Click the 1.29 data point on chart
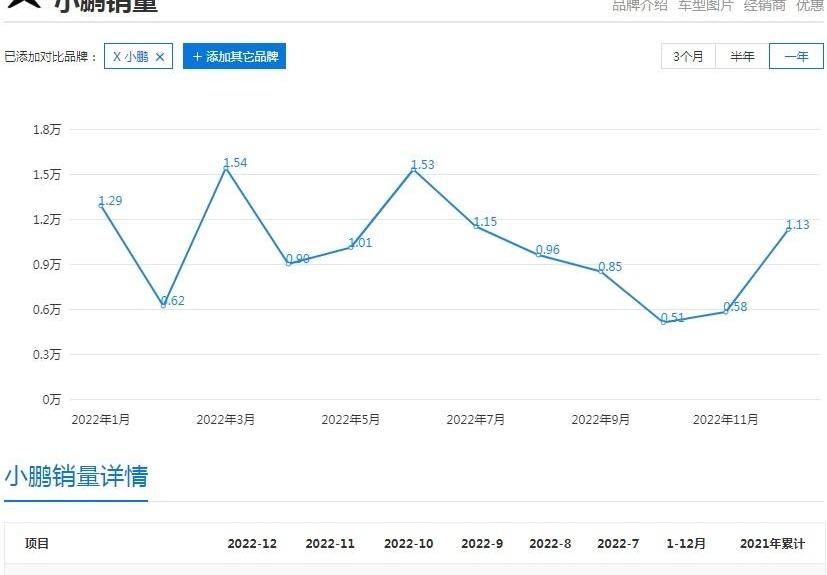The image size is (827, 575). 101,205
